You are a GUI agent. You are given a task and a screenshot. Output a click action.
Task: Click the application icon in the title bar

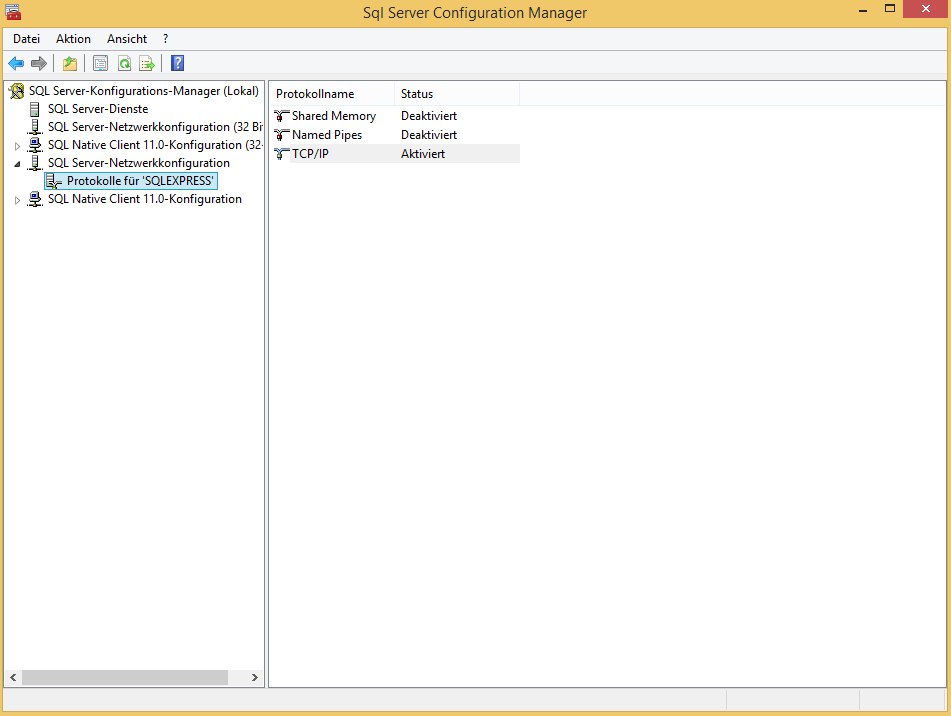pos(13,12)
